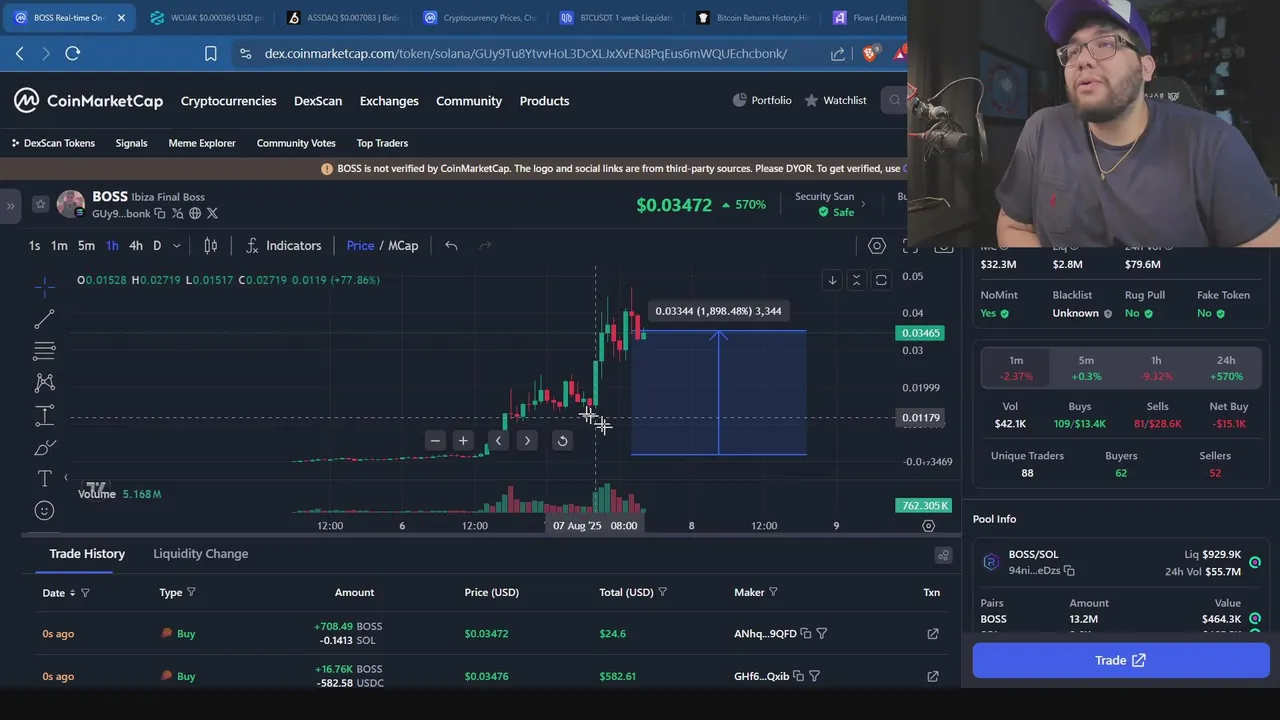Open the Watchlist link
Screen dimensions: 1280x720
coord(836,100)
